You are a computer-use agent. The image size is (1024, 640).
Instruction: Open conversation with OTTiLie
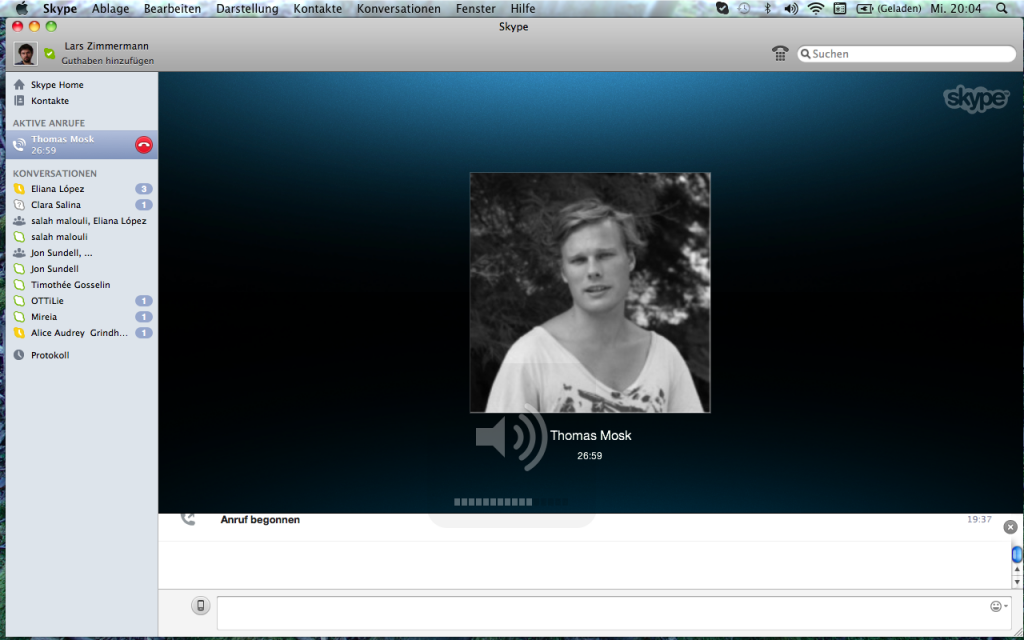(82, 300)
